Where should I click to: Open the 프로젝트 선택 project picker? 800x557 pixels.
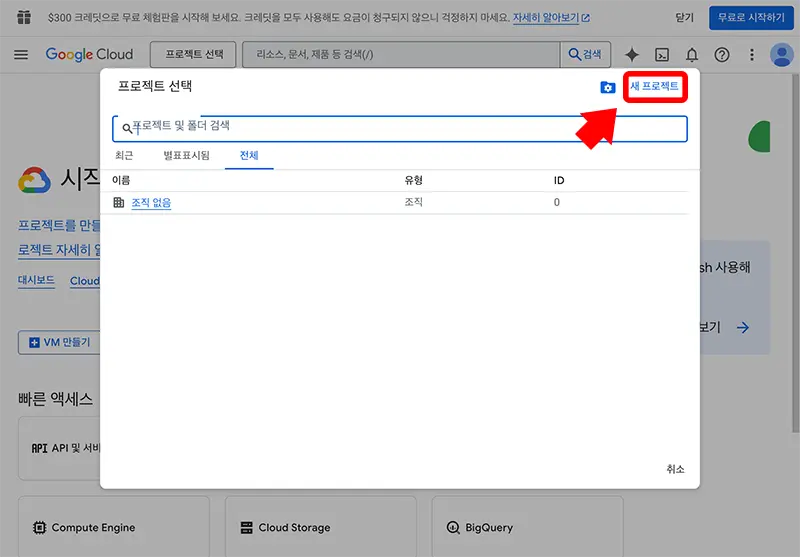tap(193, 55)
